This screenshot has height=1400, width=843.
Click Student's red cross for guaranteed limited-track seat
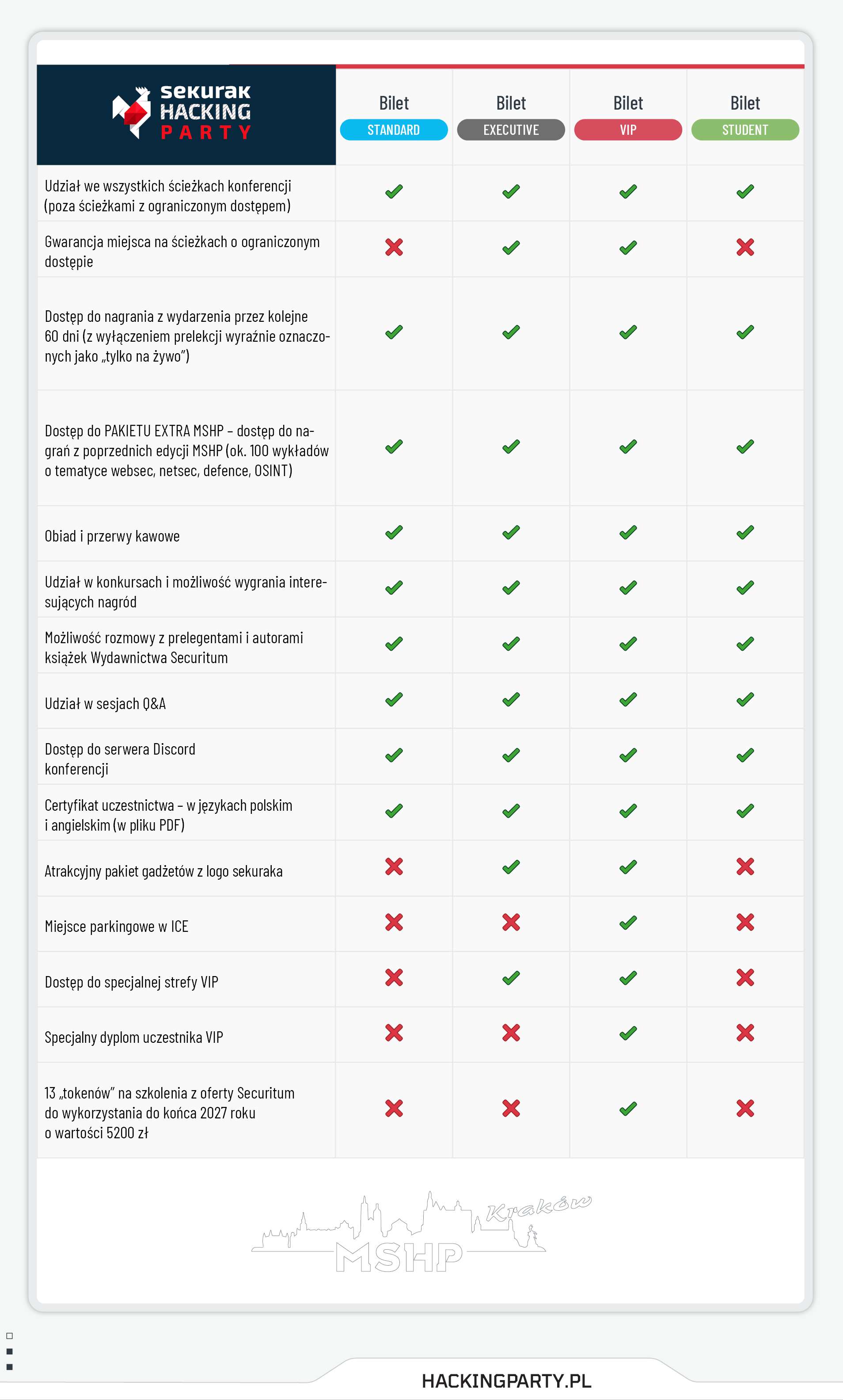tap(745, 247)
